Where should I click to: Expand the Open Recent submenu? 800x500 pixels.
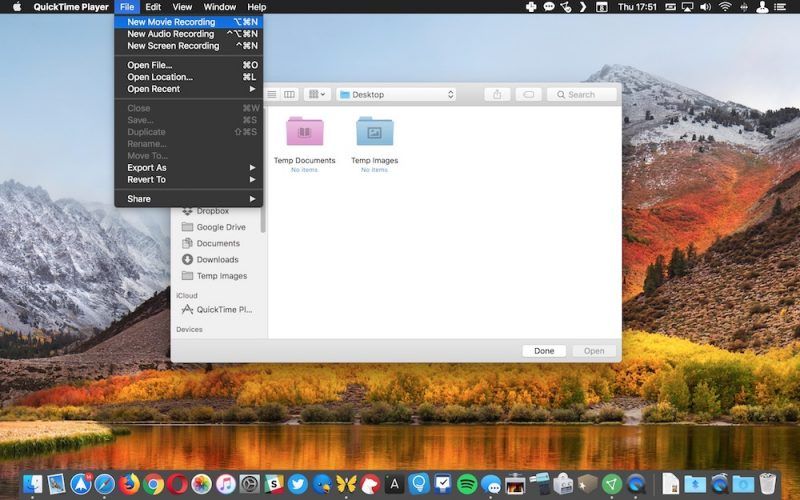point(154,89)
